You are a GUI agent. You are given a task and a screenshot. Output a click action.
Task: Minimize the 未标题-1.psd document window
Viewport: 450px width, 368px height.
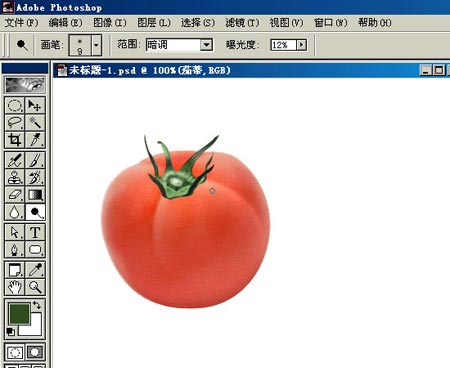(x=425, y=70)
